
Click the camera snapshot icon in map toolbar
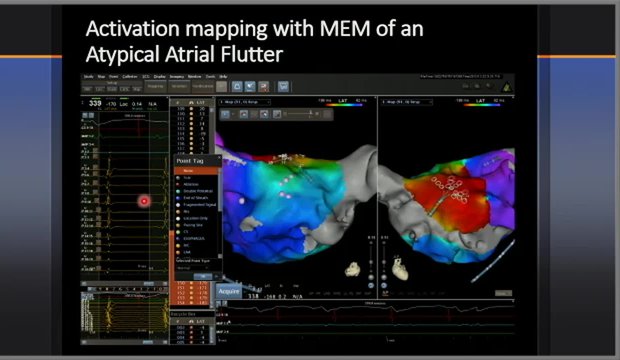[x=244, y=114]
